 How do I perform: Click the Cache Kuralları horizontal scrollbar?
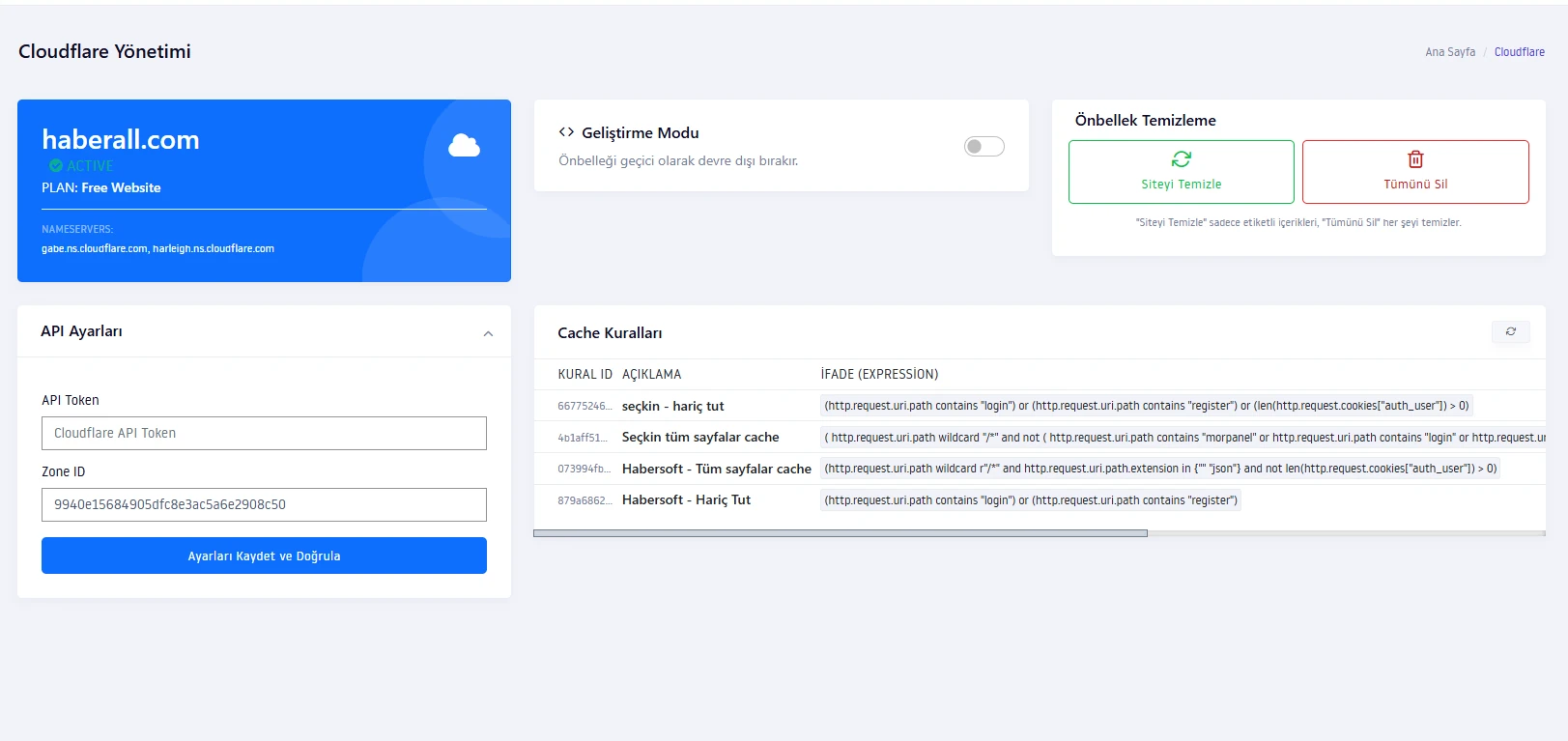pyautogui.click(x=841, y=533)
